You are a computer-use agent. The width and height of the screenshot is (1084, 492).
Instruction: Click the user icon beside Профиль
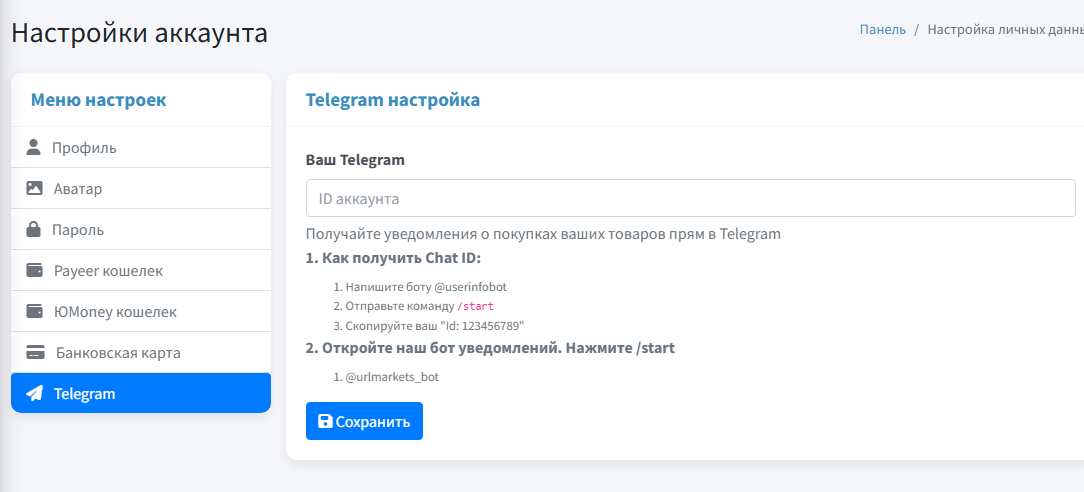(34, 148)
